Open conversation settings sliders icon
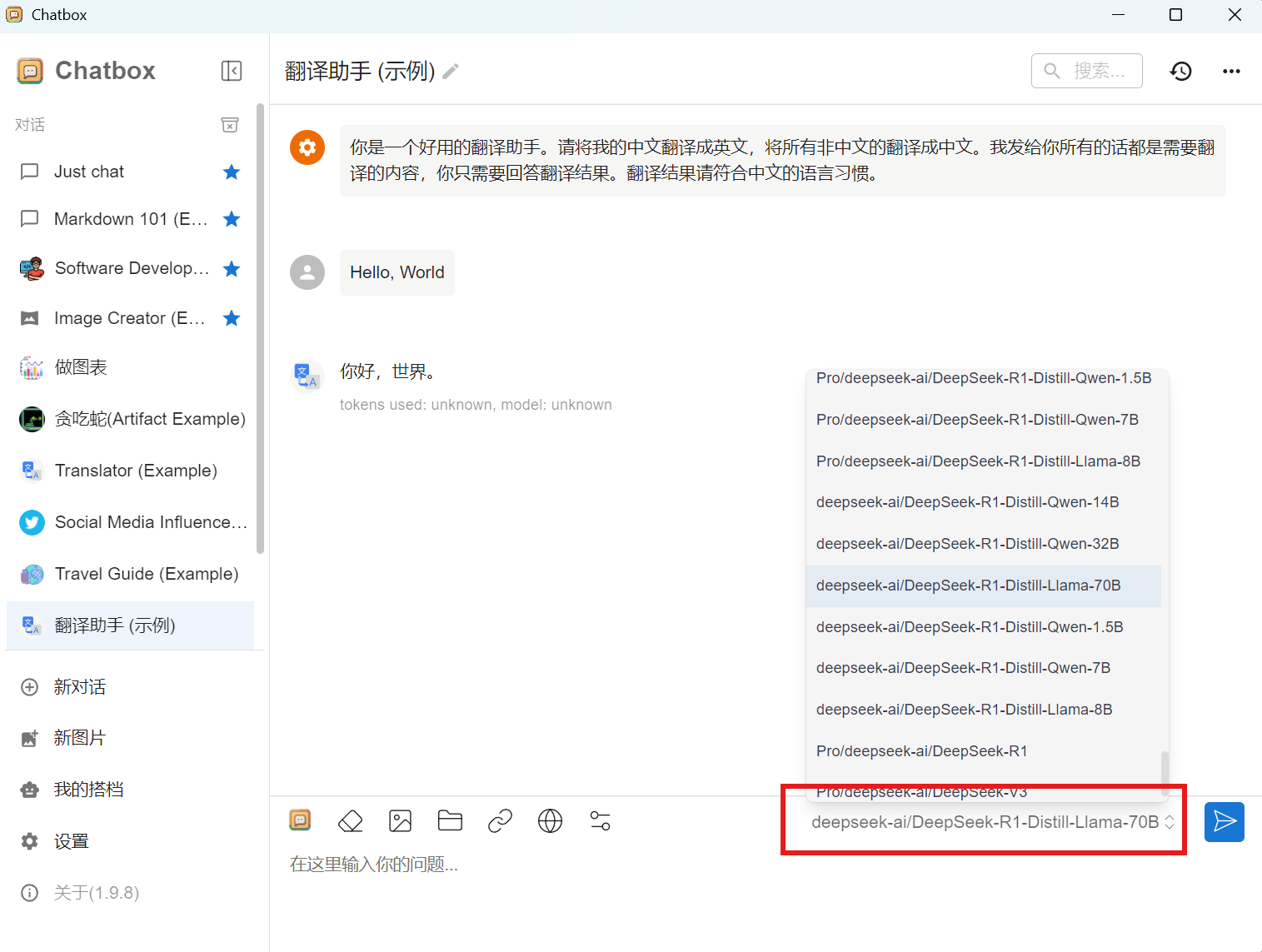Viewport: 1262px width, 952px height. coord(600,821)
